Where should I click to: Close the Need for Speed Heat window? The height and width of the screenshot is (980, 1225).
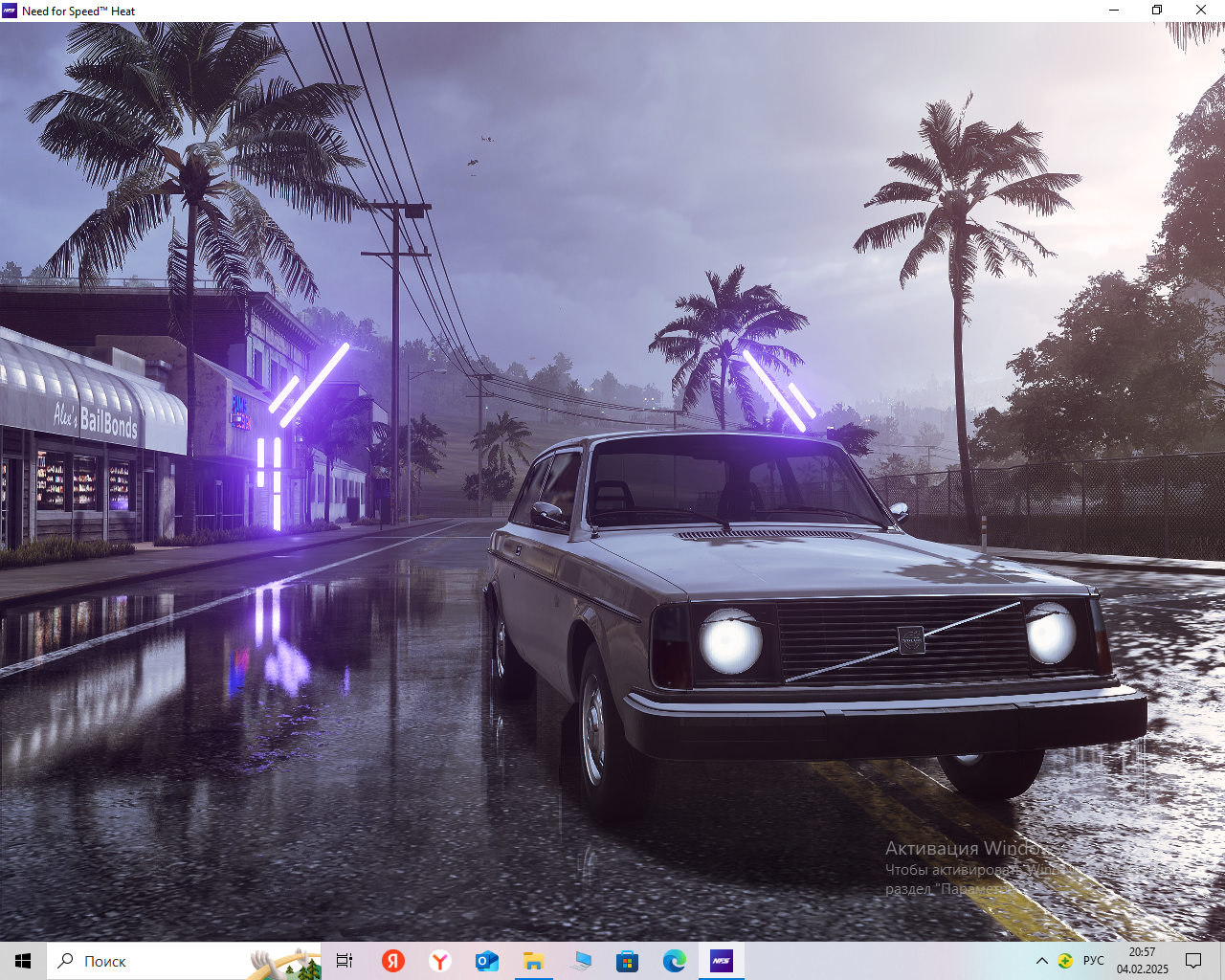[1201, 11]
